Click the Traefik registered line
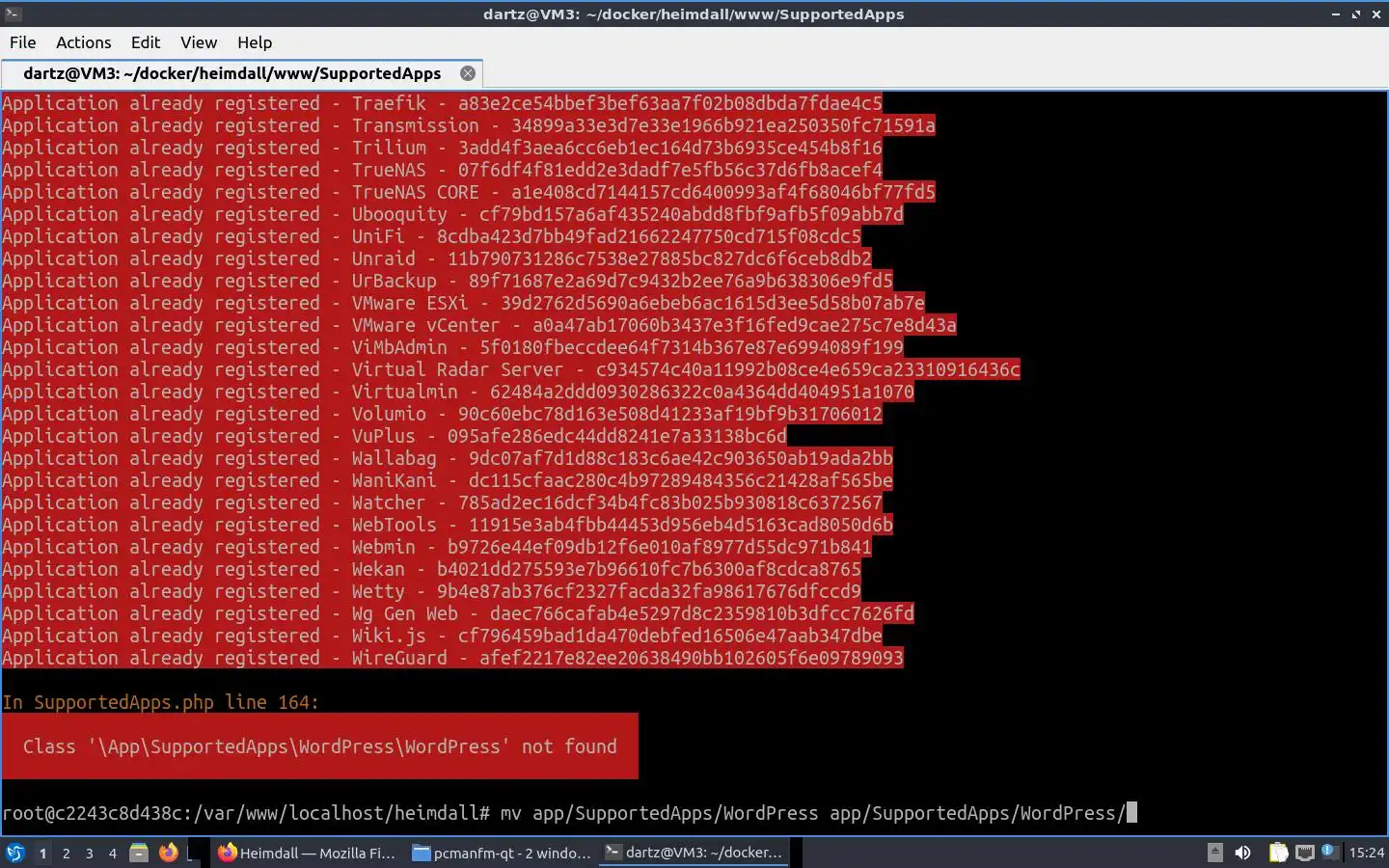Viewport: 1389px width, 868px height. 442,103
